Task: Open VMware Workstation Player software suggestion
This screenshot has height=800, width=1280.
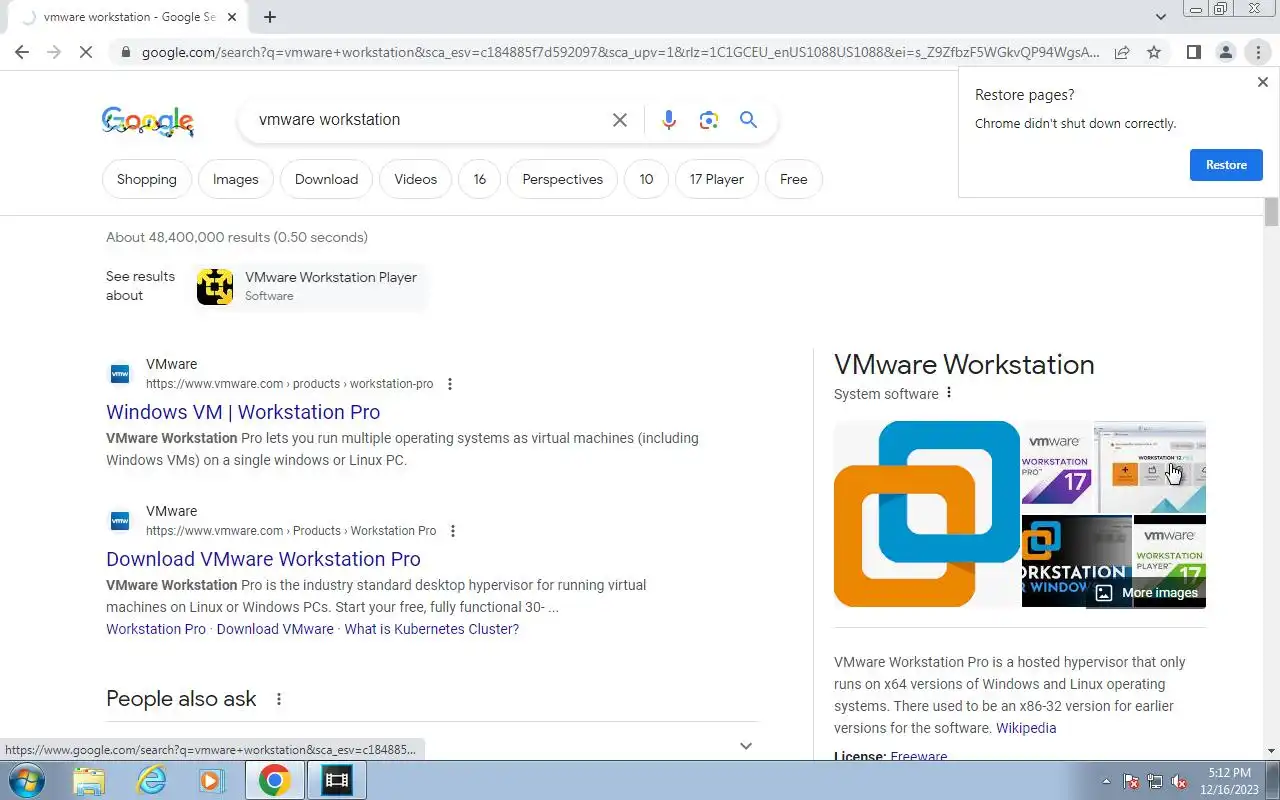Action: pyautogui.click(x=310, y=286)
